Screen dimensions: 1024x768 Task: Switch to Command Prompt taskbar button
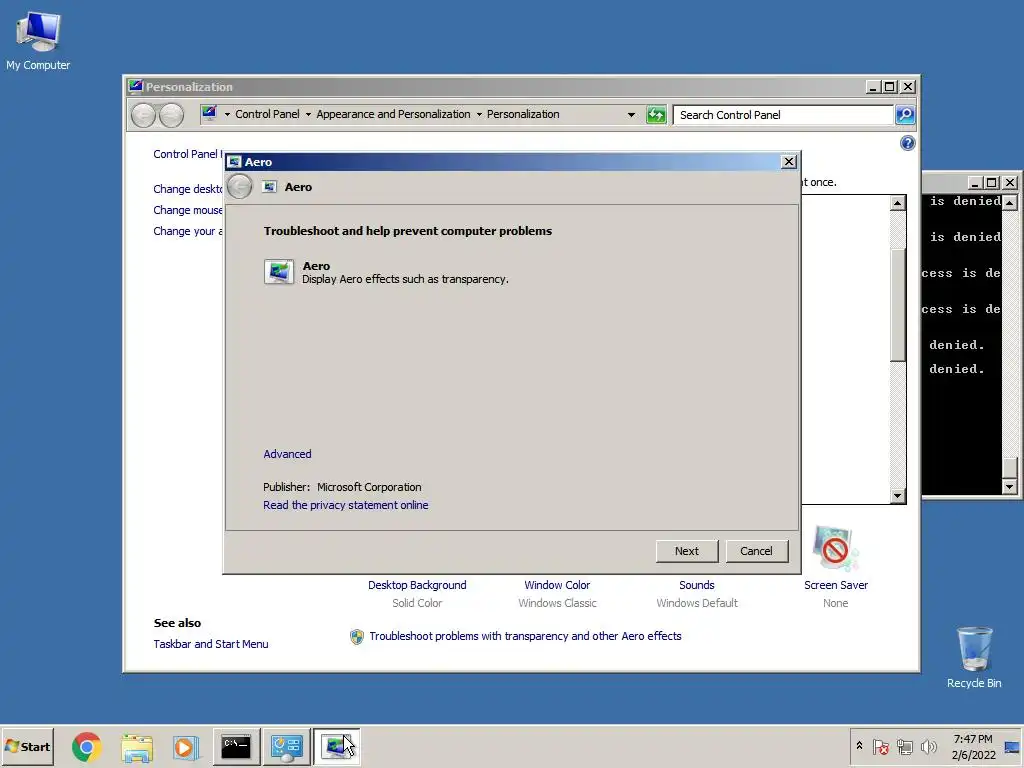pyautogui.click(x=236, y=746)
